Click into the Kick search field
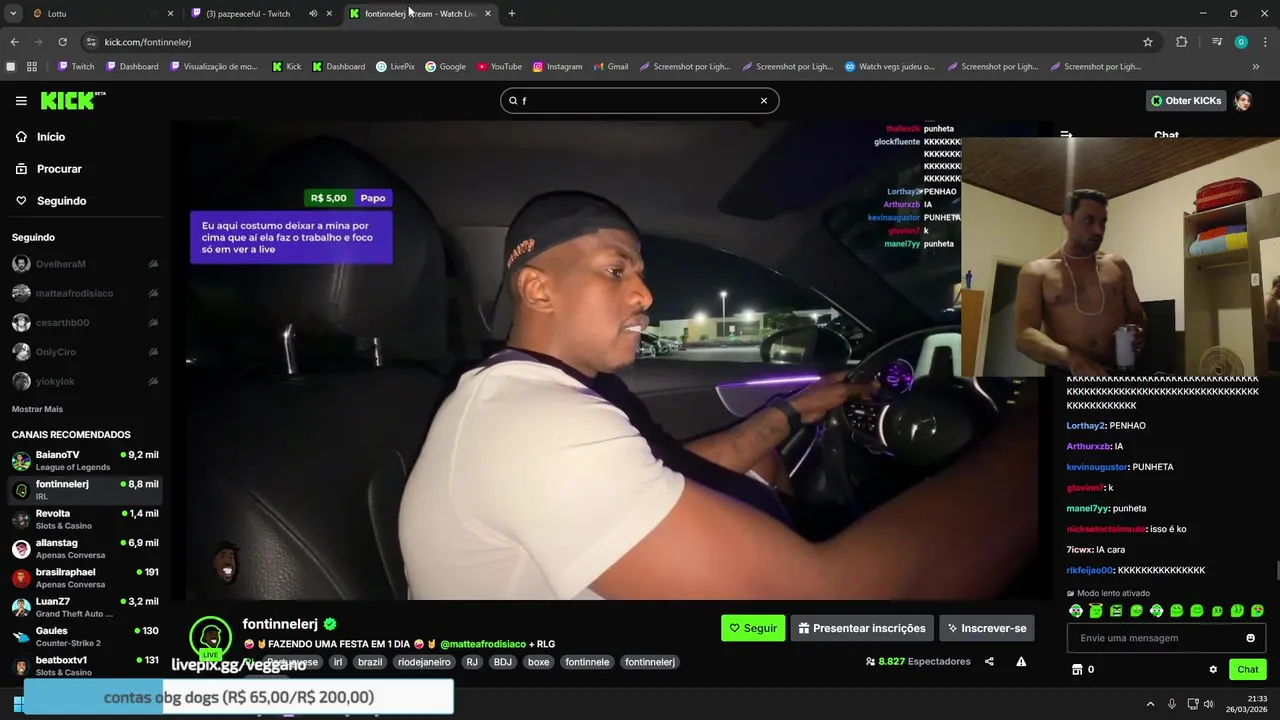Viewport: 1280px width, 720px height. [x=639, y=101]
